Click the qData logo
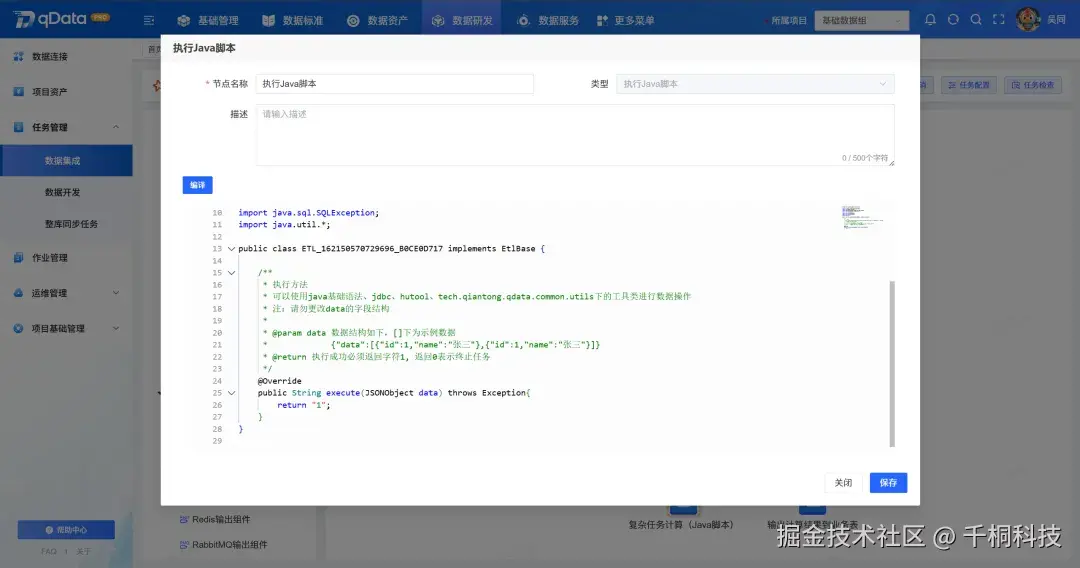 click(61, 19)
